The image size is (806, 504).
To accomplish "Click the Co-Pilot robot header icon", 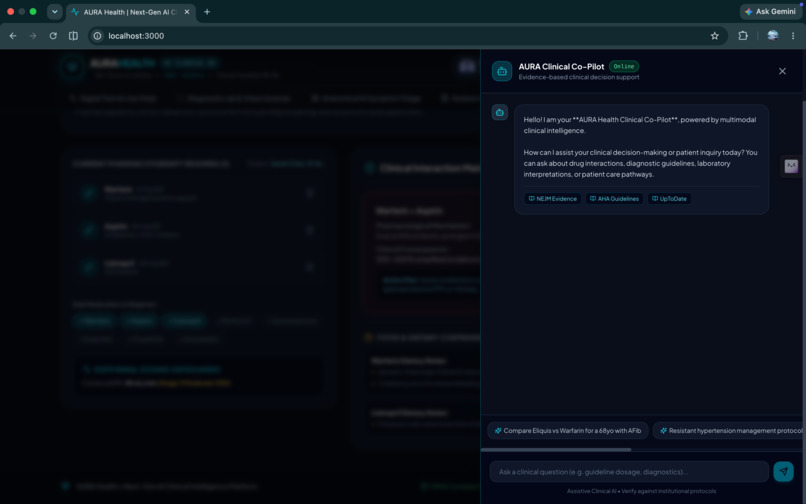I will click(502, 71).
